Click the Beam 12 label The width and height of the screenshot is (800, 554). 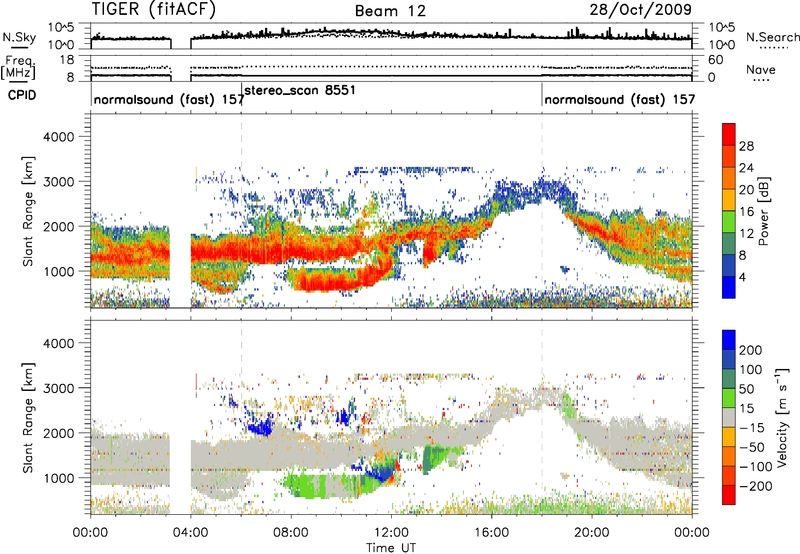coord(390,11)
